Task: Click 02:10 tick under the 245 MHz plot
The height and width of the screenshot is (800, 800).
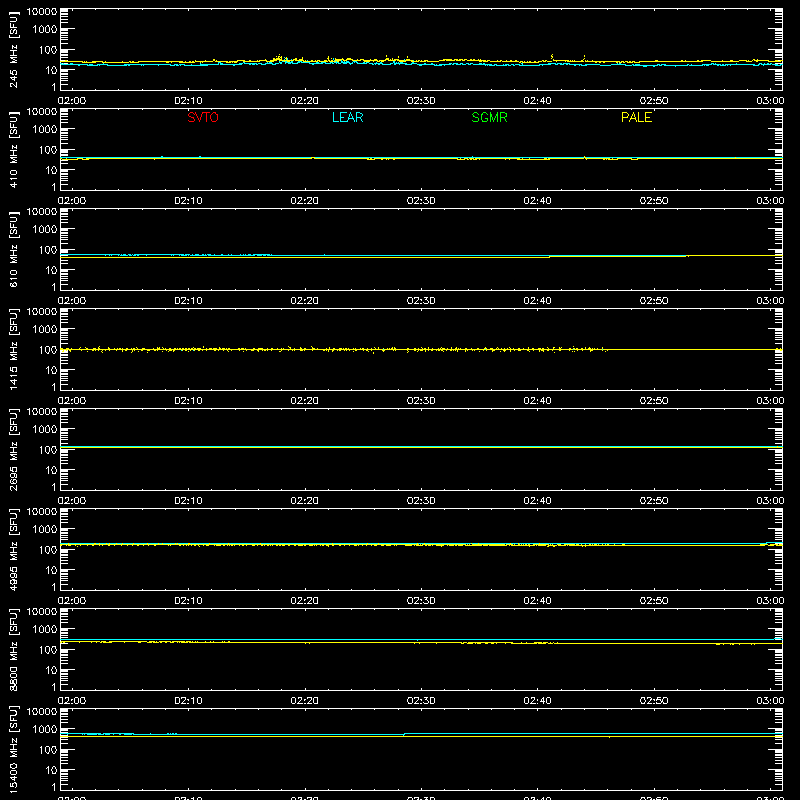Action: coord(188,101)
